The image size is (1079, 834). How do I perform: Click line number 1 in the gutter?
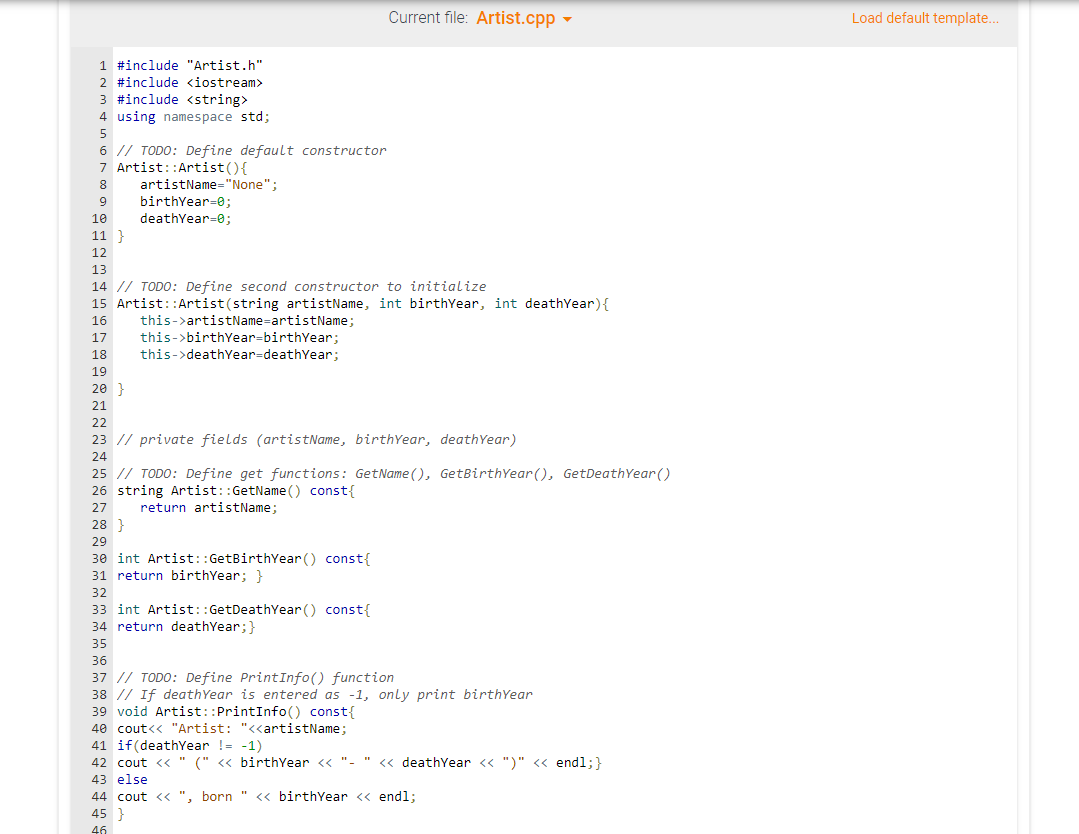[x=103, y=65]
